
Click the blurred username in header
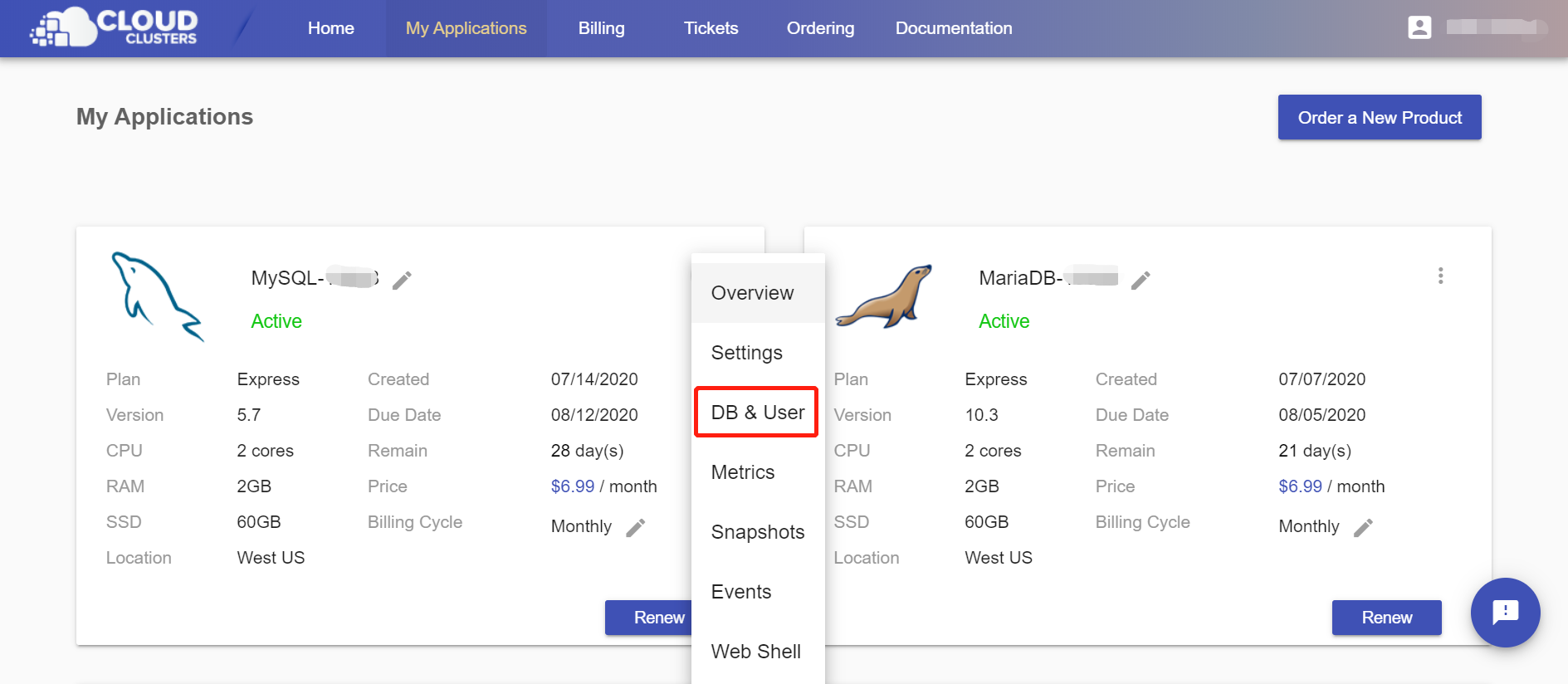click(x=1497, y=27)
